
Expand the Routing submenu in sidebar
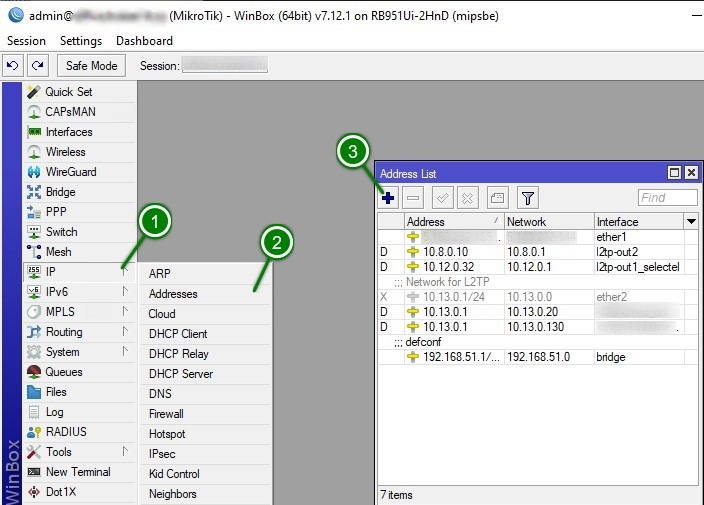pyautogui.click(x=64, y=332)
